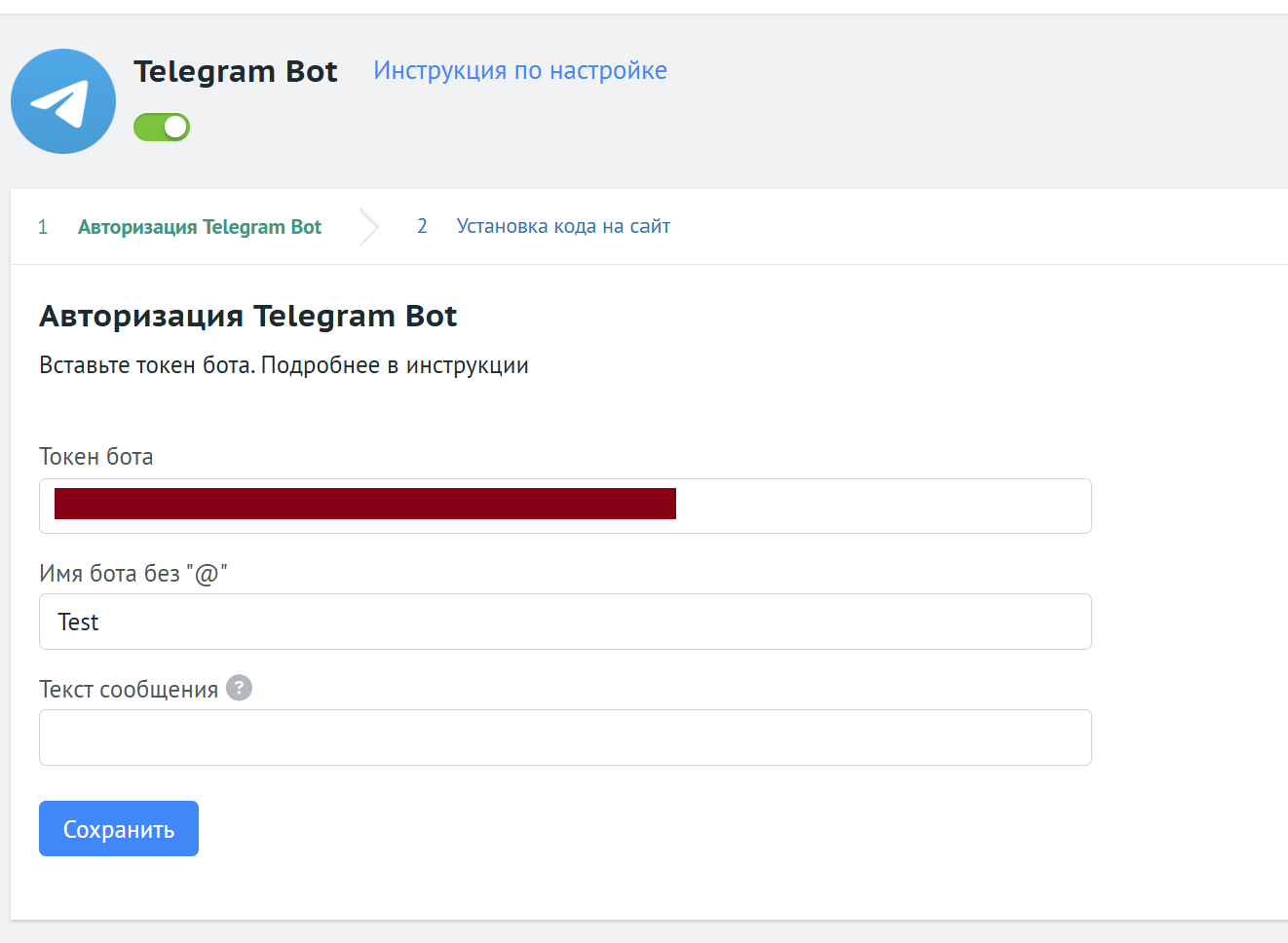Switch to Установка кода на сайт step
The height and width of the screenshot is (943, 1288).
tap(563, 226)
